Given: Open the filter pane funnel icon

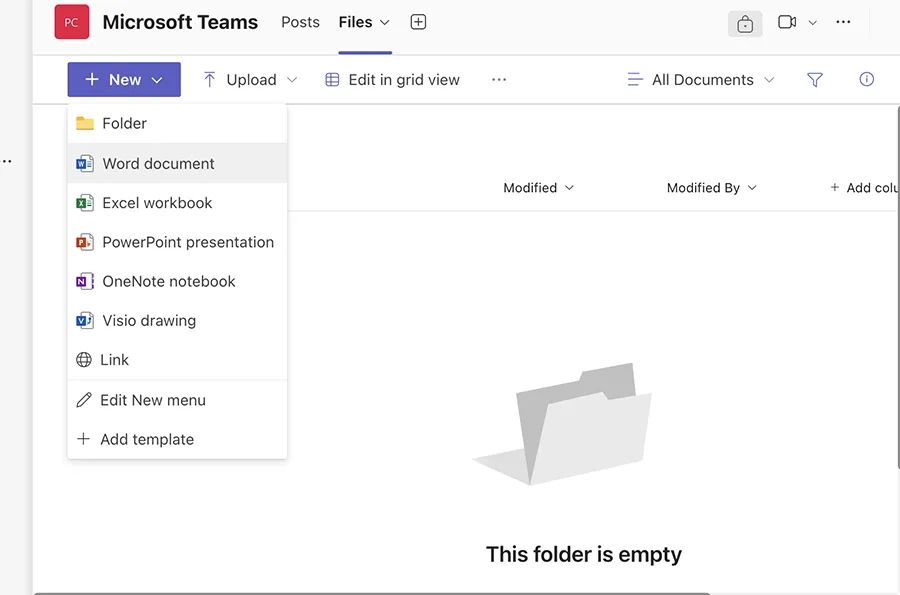Looking at the screenshot, I should pyautogui.click(x=815, y=80).
